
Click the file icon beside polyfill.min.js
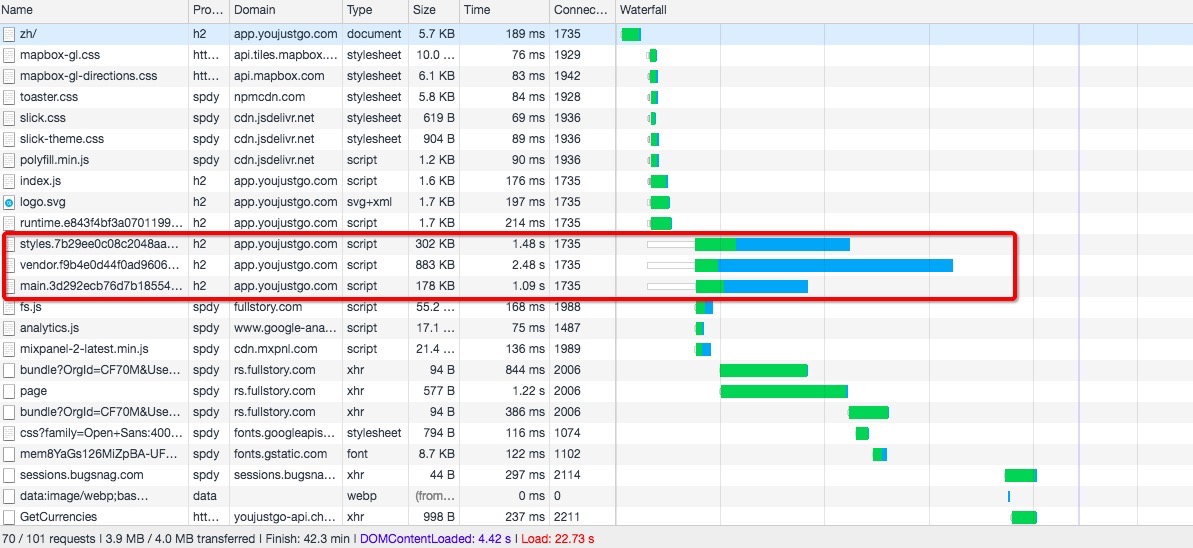coord(8,160)
